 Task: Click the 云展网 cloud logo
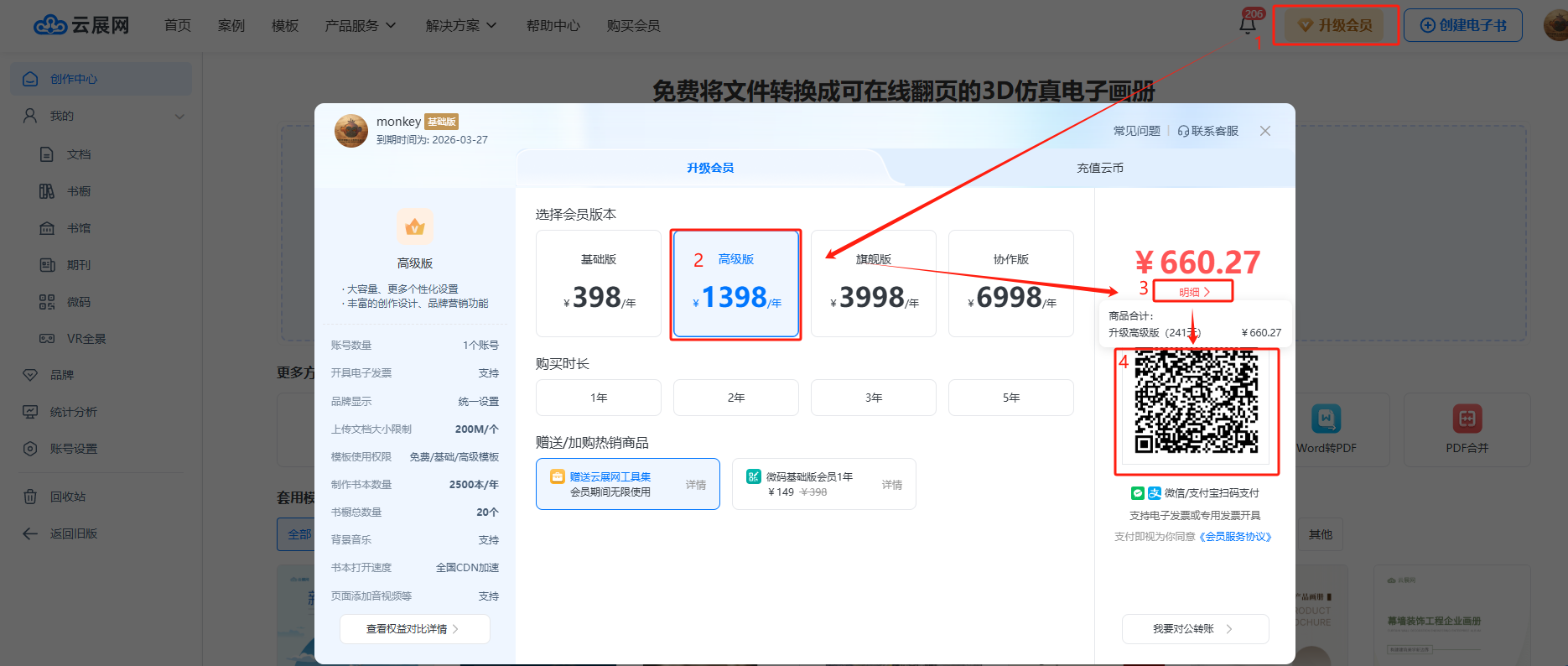pyautogui.click(x=50, y=25)
